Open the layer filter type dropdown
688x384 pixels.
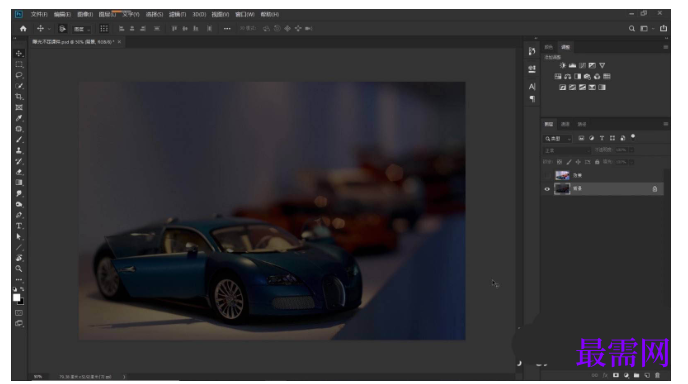pos(558,138)
